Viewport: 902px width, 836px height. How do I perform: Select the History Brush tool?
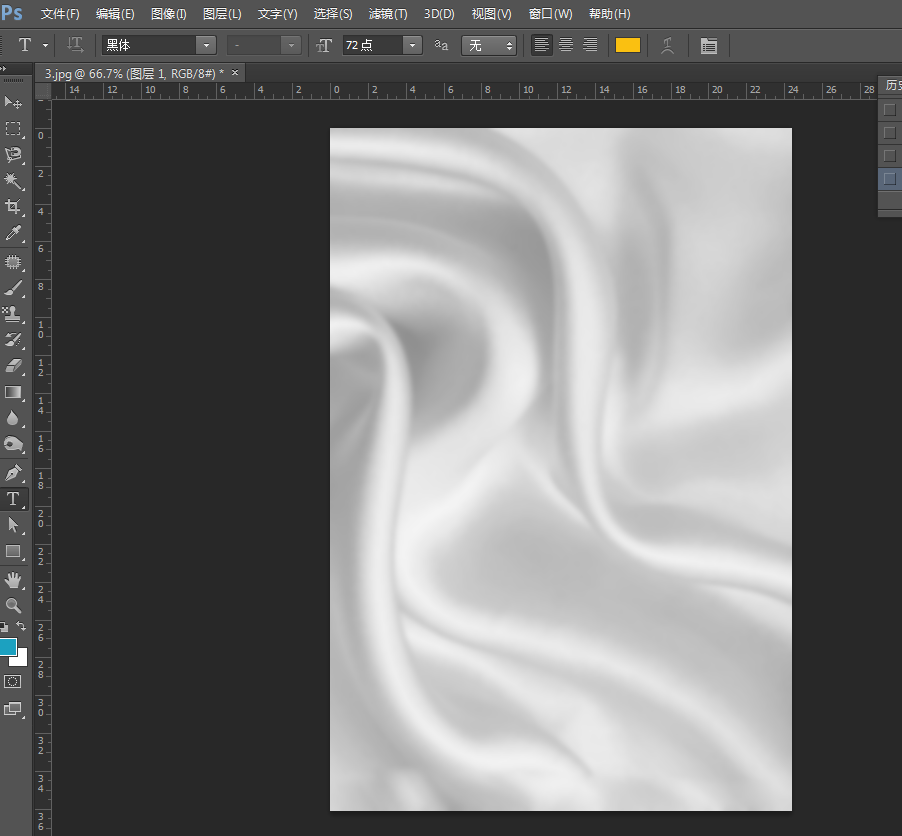point(13,340)
